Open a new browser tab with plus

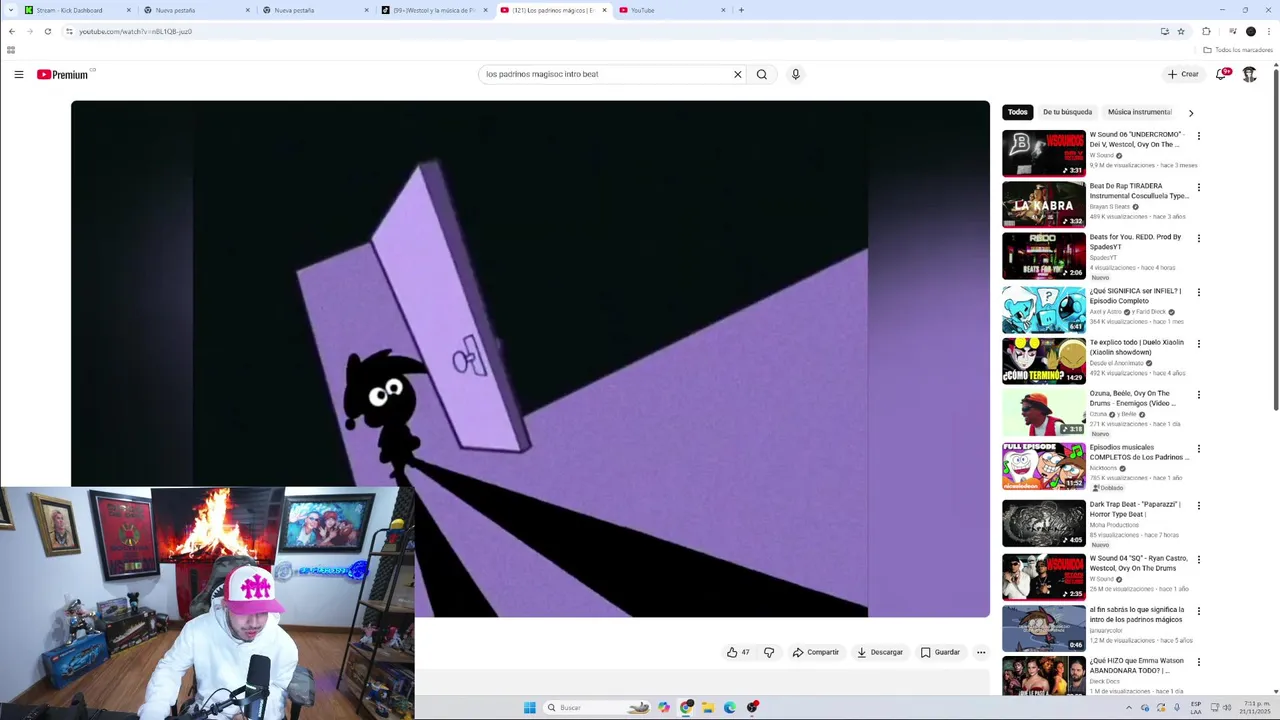tap(741, 10)
